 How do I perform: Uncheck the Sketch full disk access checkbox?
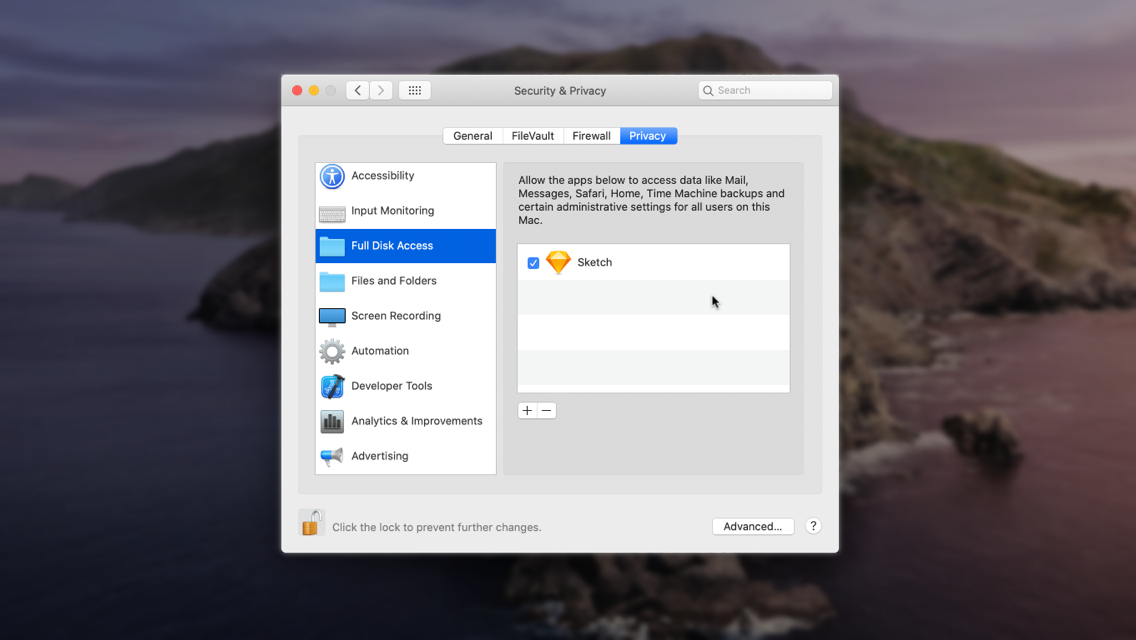tap(533, 263)
